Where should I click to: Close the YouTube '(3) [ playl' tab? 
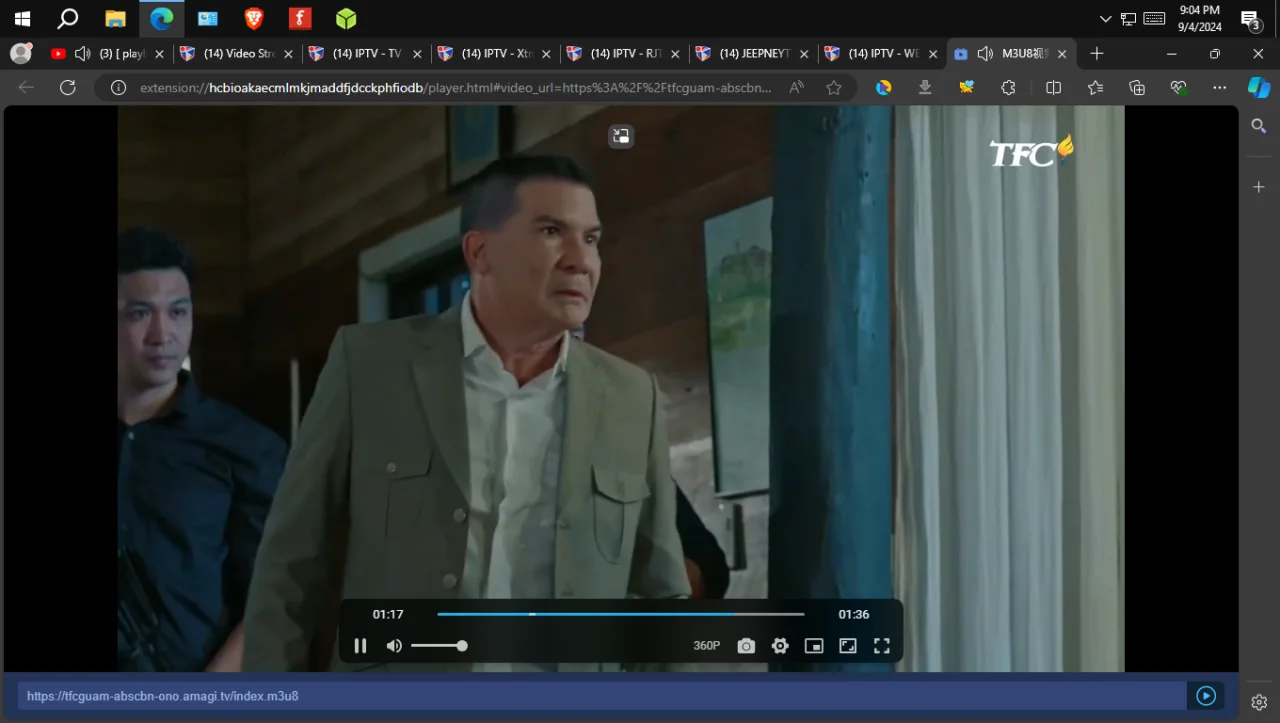click(x=159, y=54)
